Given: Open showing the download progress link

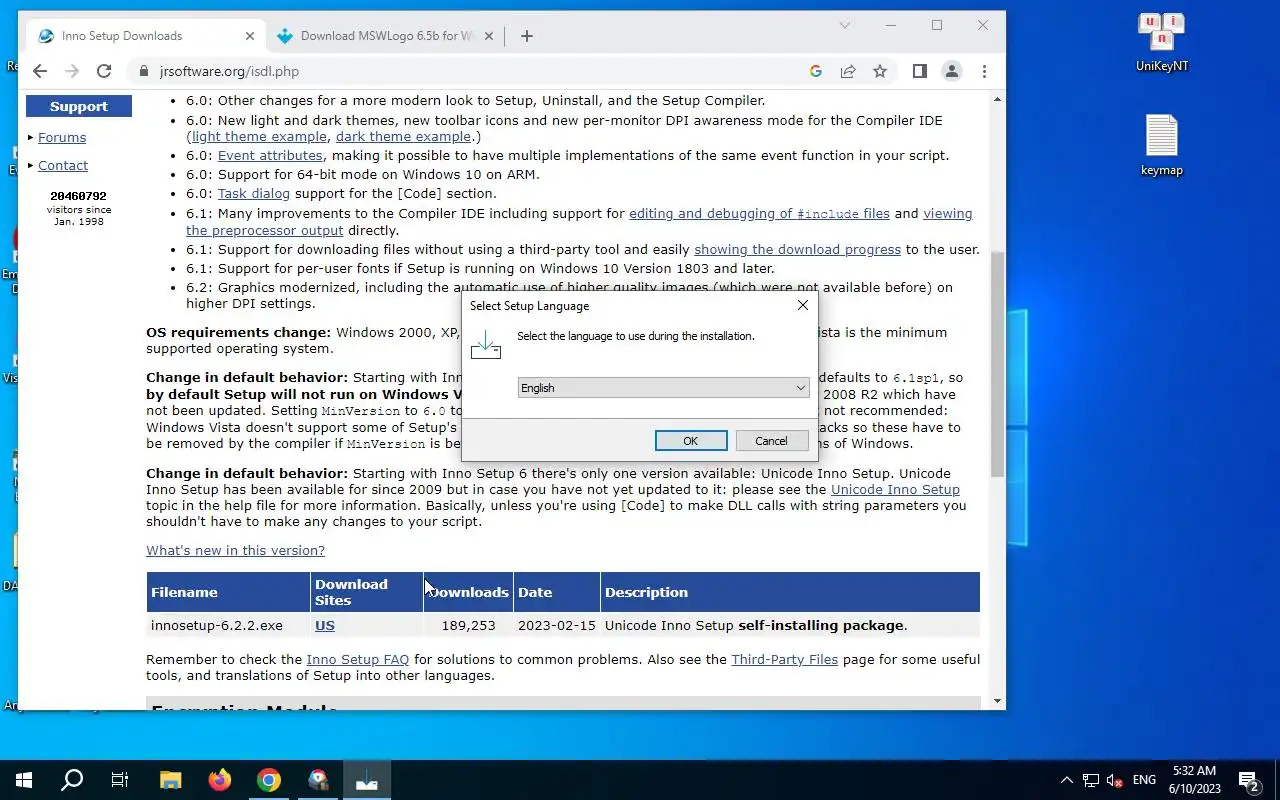Looking at the screenshot, I should pos(797,250).
